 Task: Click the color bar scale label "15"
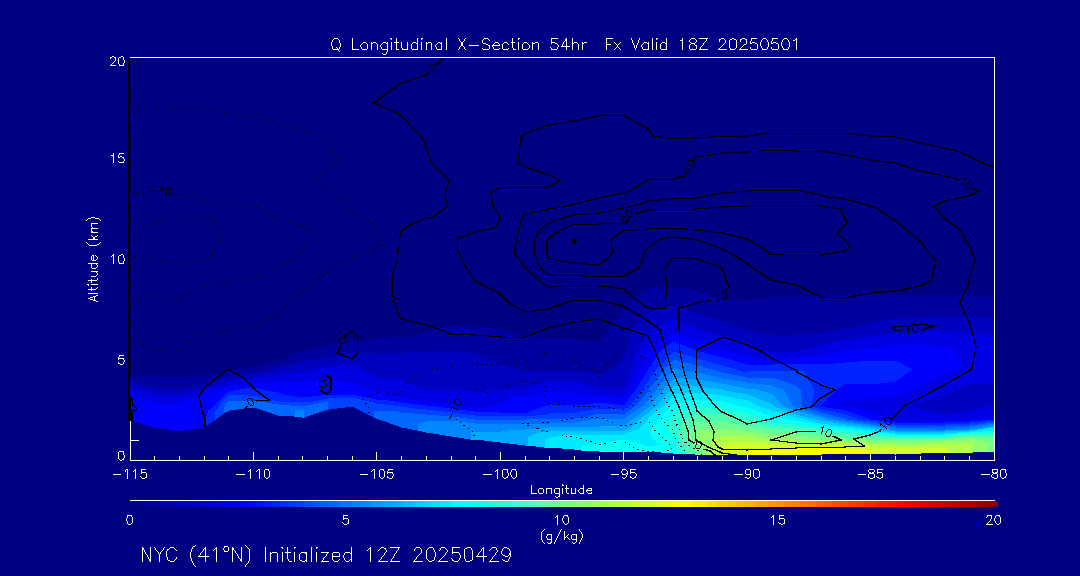(x=778, y=520)
